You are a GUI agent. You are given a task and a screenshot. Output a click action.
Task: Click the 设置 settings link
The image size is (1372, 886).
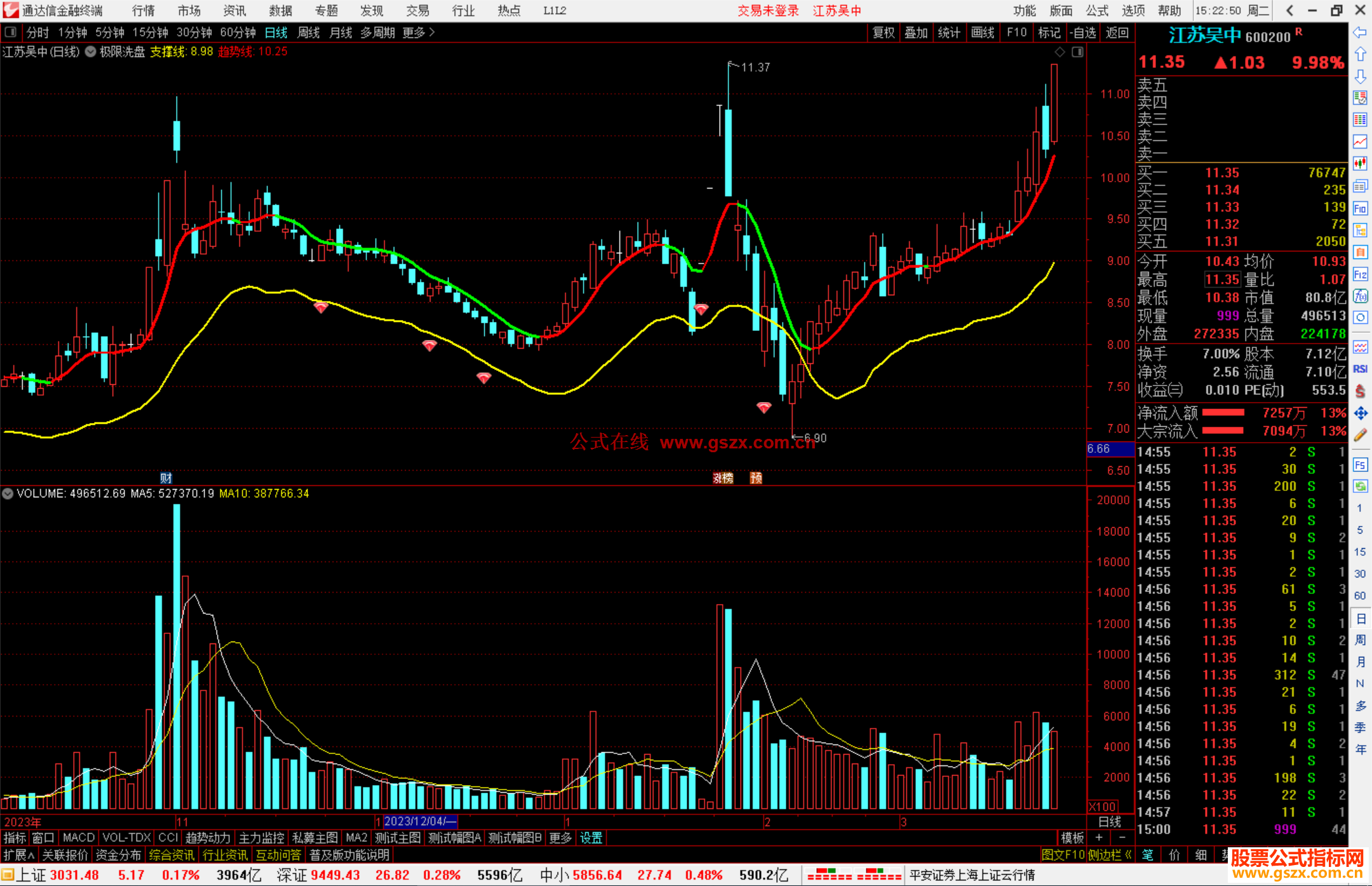591,838
